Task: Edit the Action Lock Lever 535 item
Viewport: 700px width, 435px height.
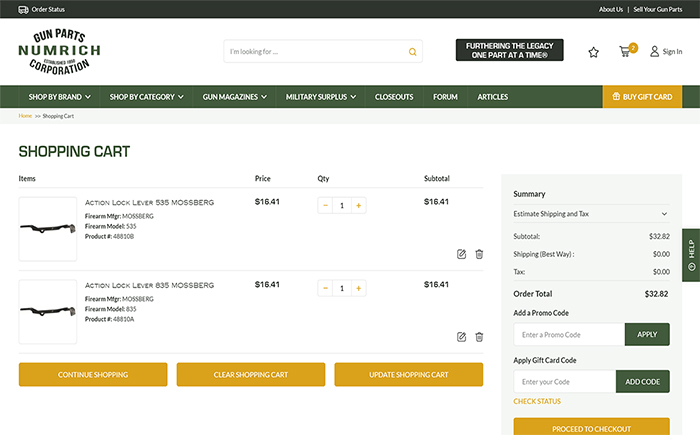Action: [462, 254]
